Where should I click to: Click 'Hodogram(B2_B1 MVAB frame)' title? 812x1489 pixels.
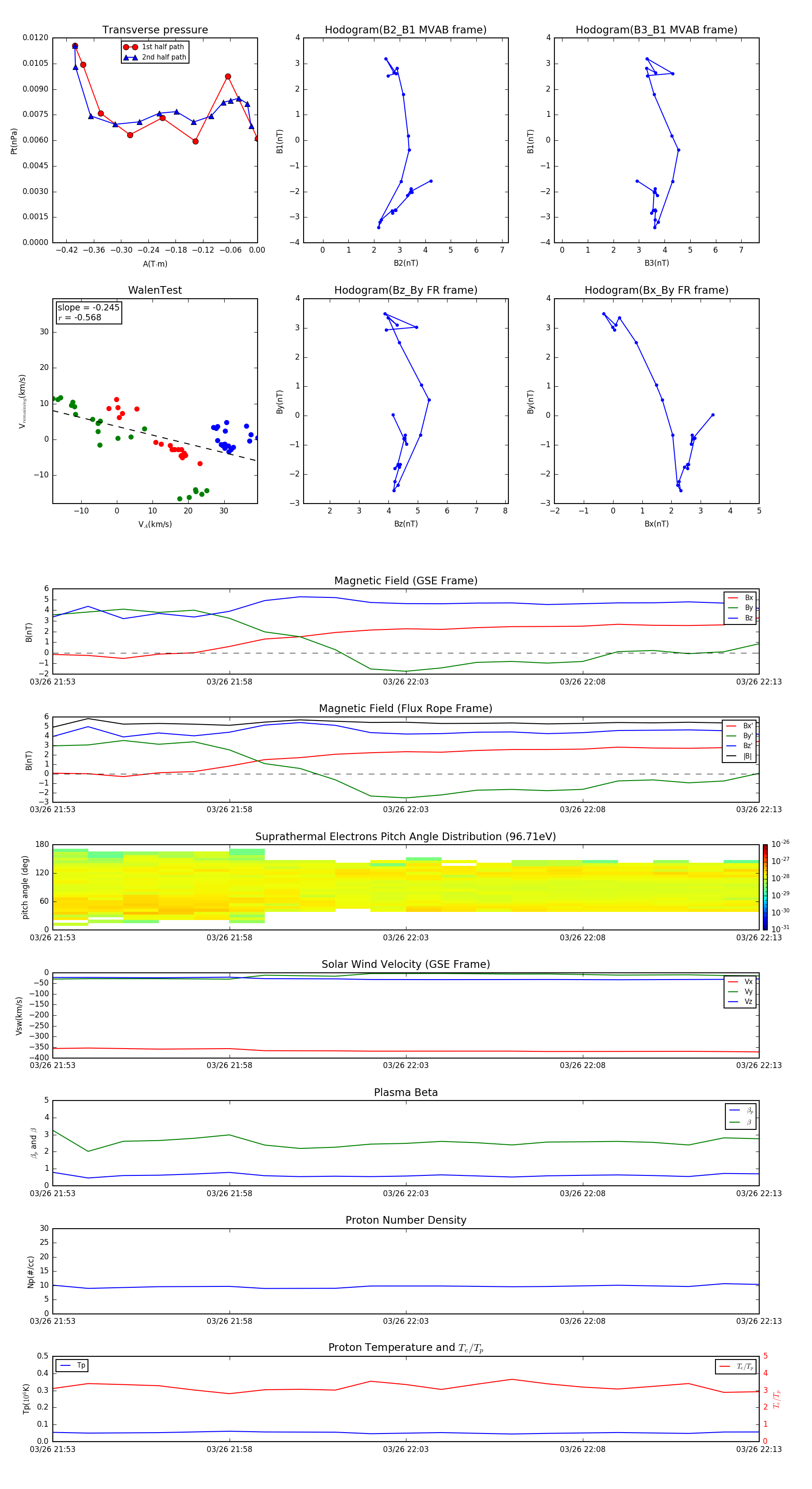pyautogui.click(x=406, y=30)
